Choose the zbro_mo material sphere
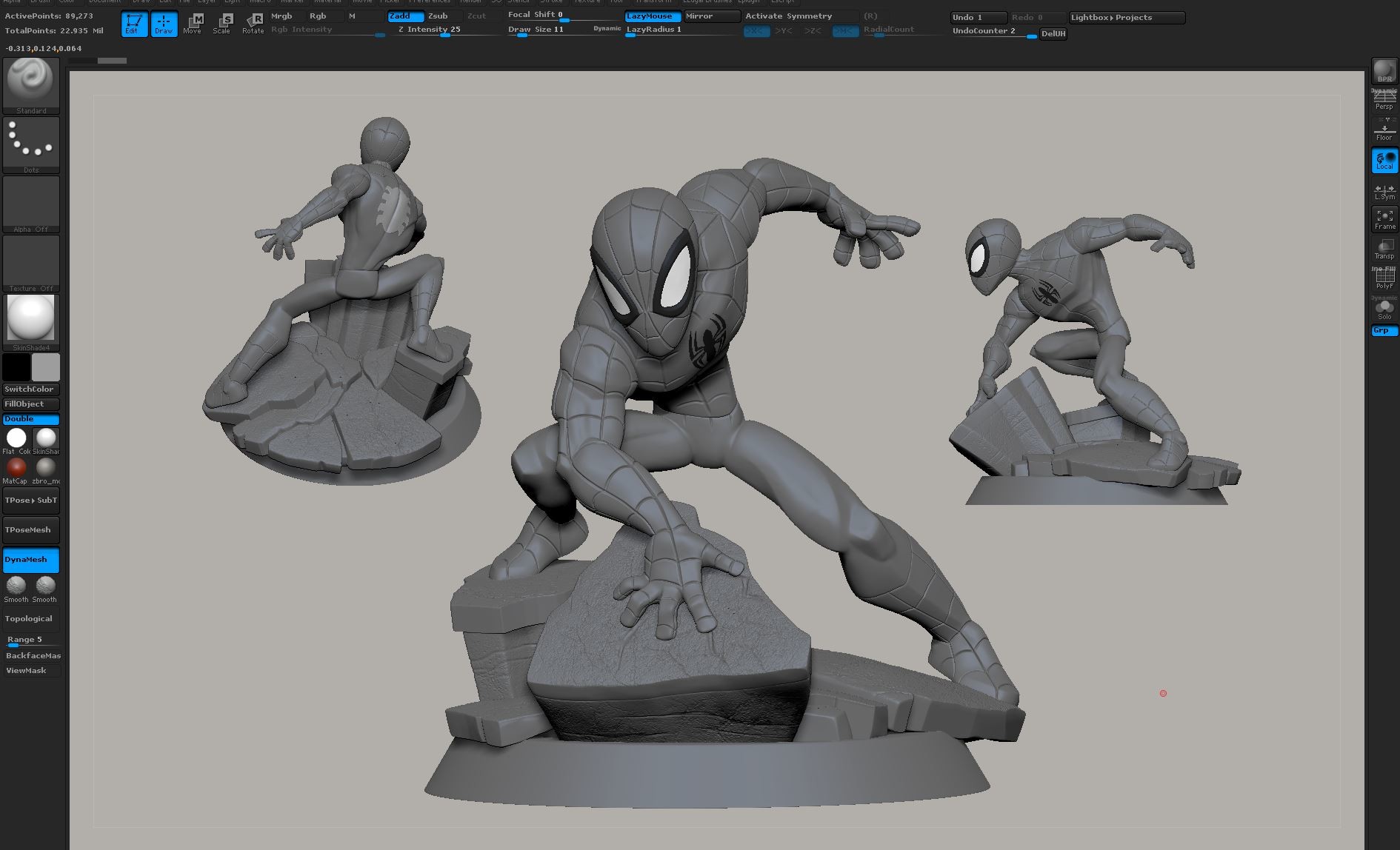 click(x=46, y=469)
